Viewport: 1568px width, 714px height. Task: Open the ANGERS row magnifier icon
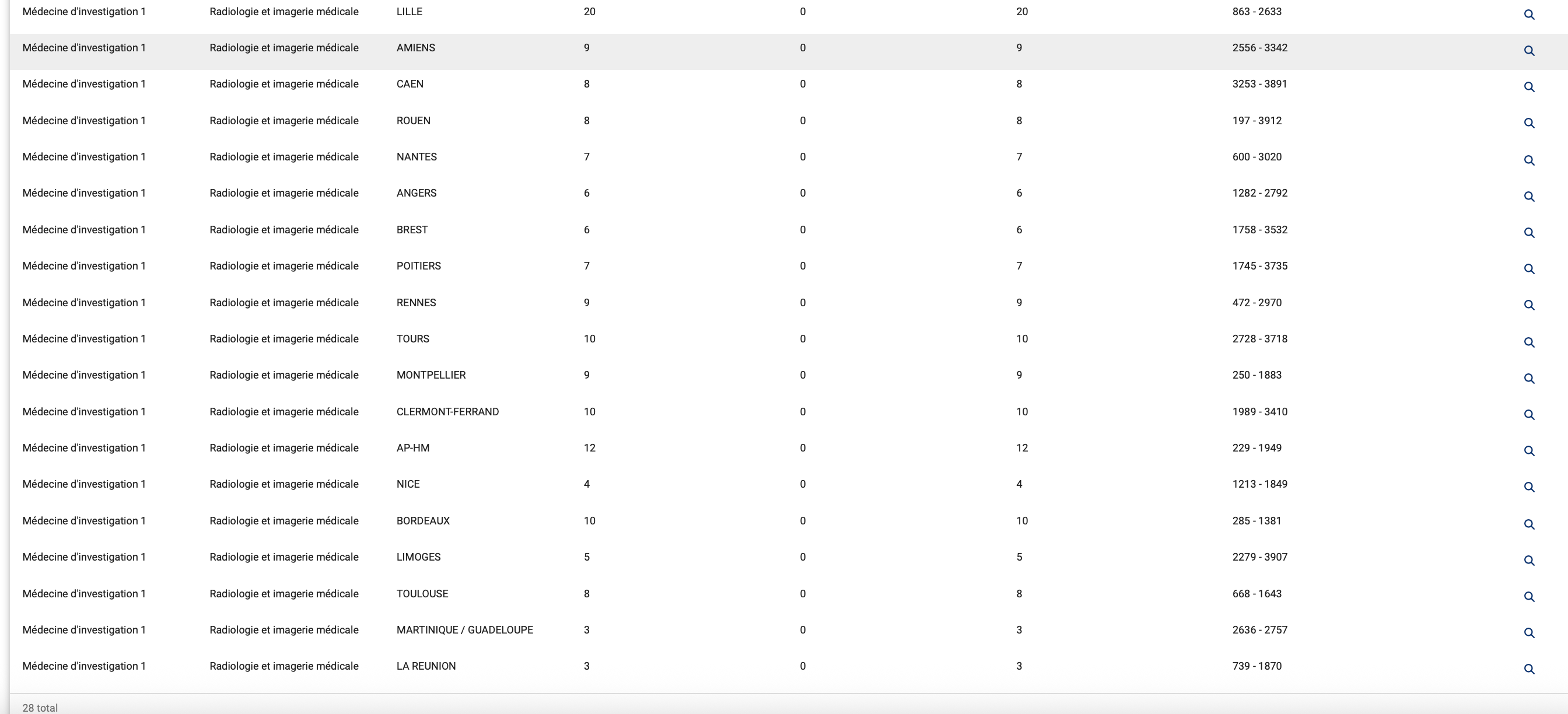1528,197
